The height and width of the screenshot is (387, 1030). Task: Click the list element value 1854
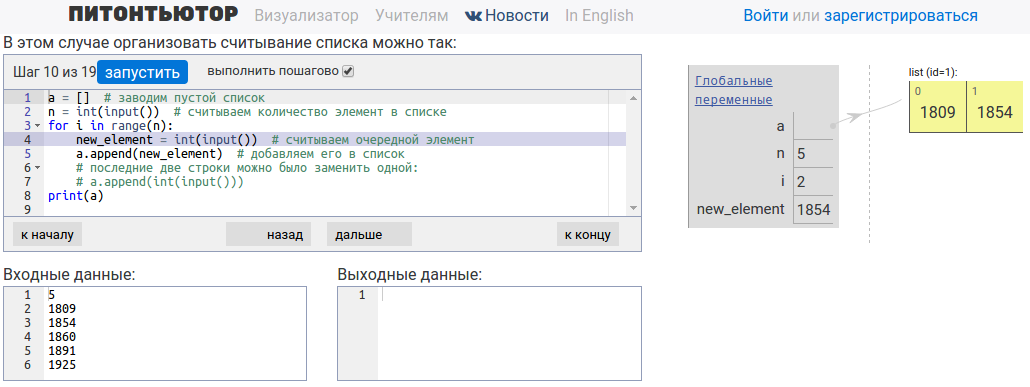pos(995,112)
